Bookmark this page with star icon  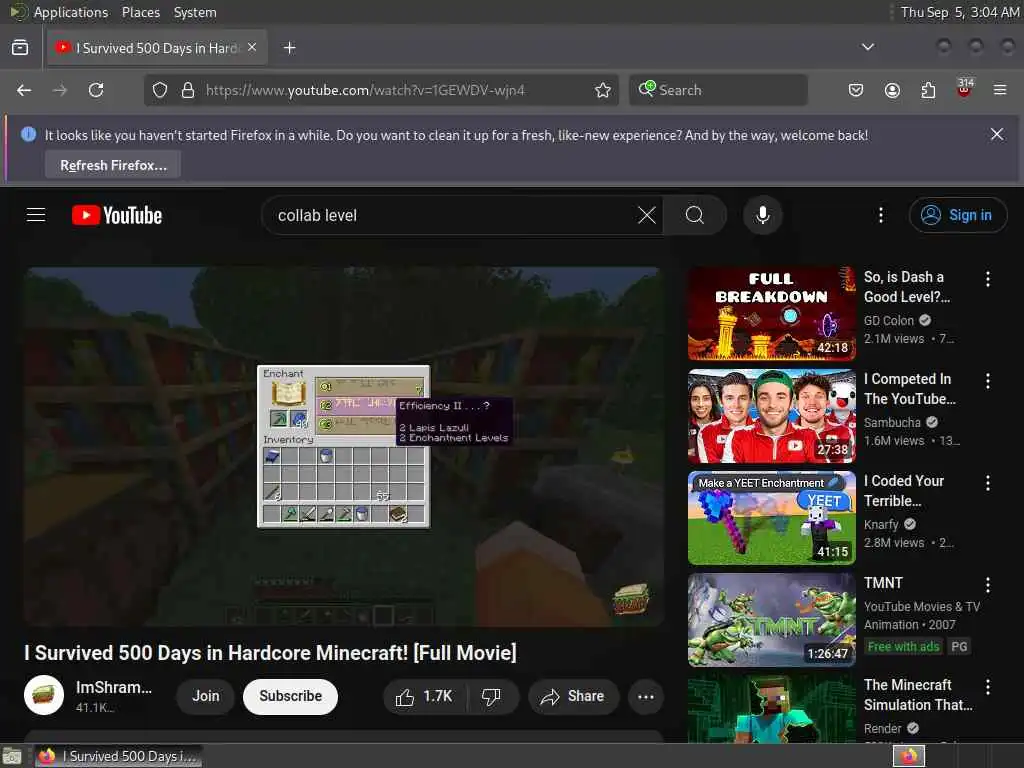(x=603, y=90)
